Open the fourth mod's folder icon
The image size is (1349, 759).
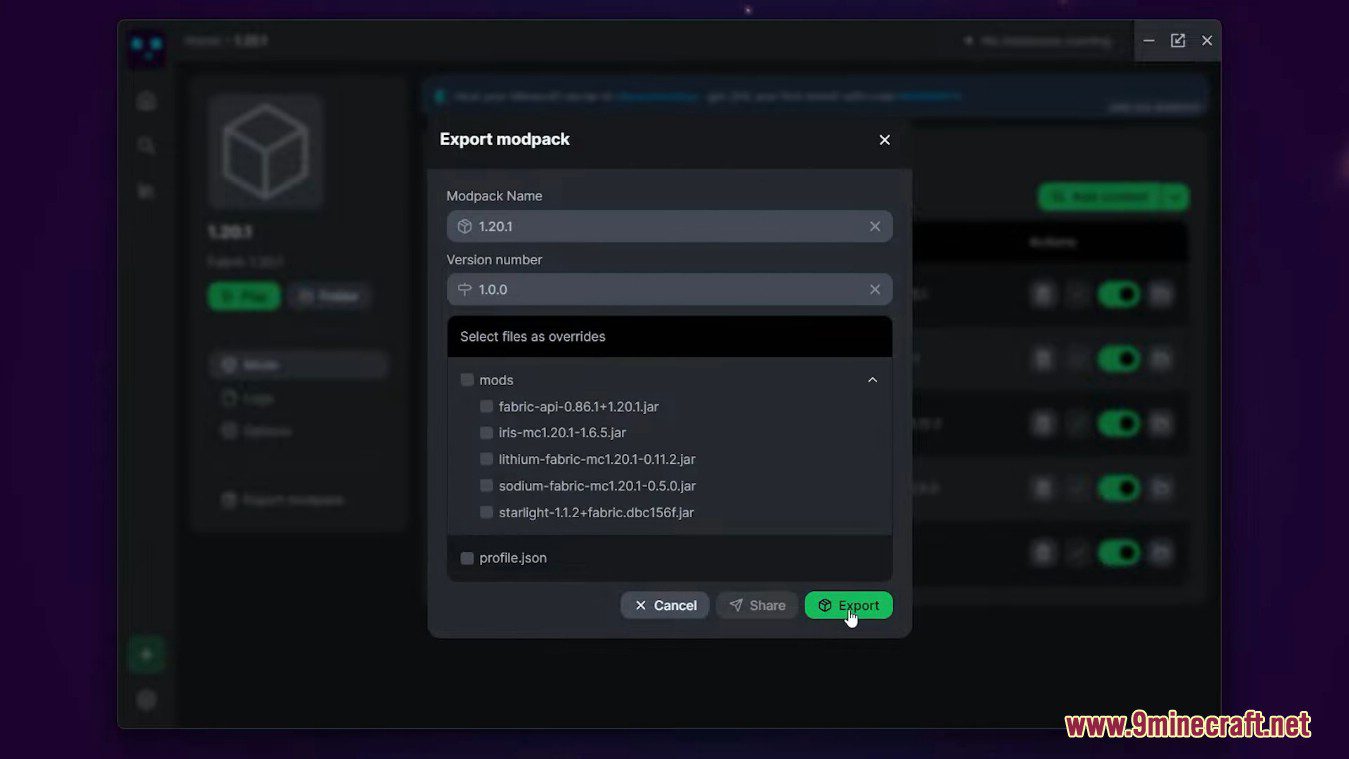tap(1160, 488)
